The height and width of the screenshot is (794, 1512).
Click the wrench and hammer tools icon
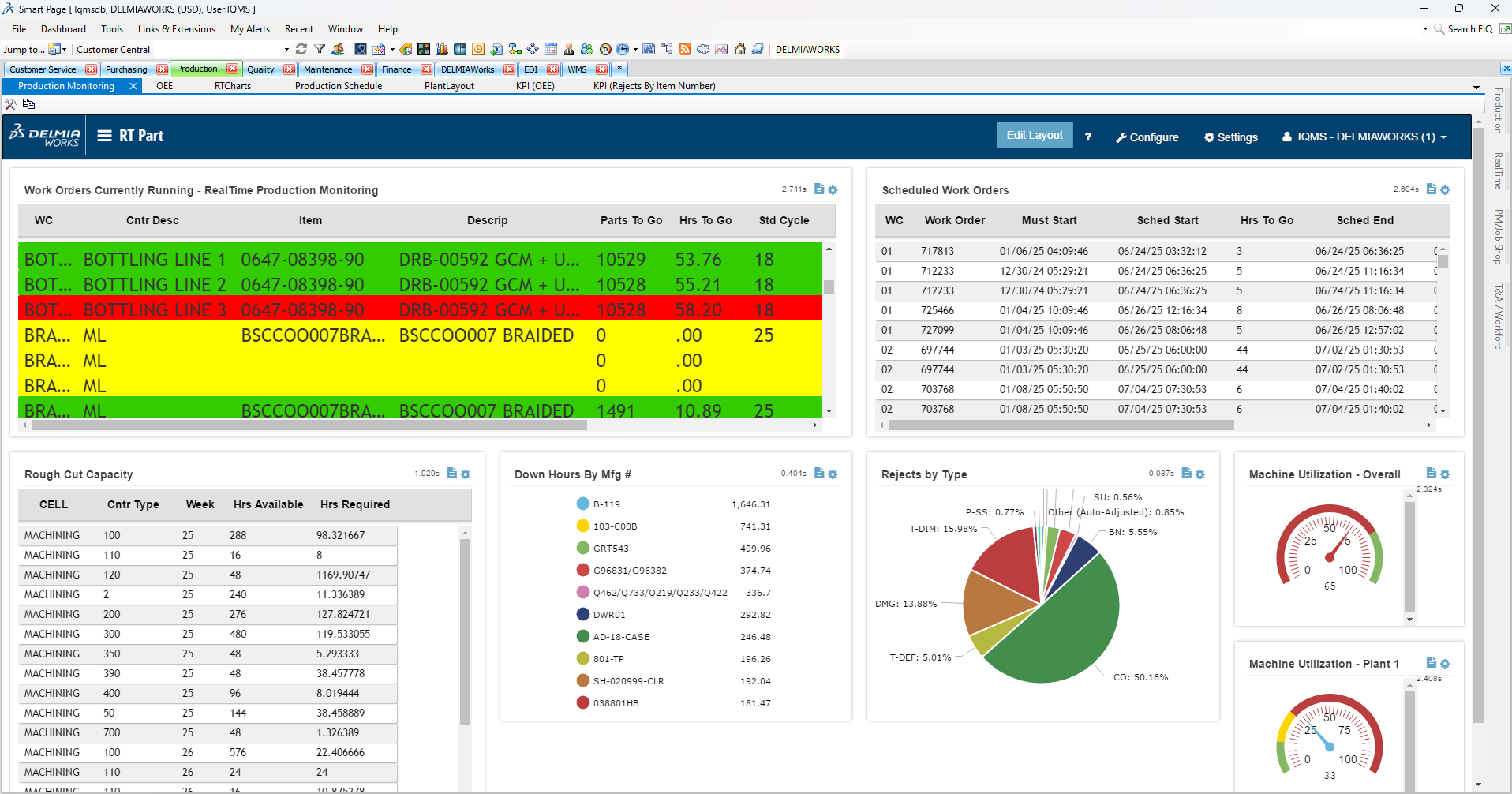tap(10, 104)
